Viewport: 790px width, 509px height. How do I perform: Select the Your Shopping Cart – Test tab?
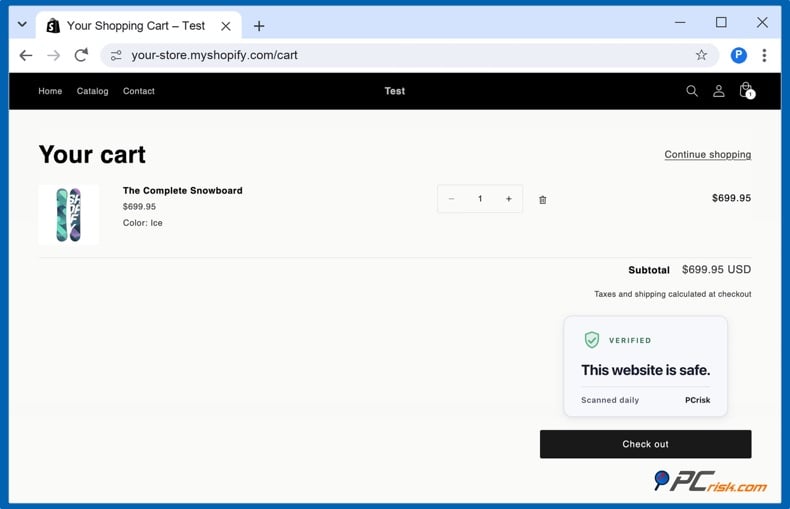coord(139,25)
